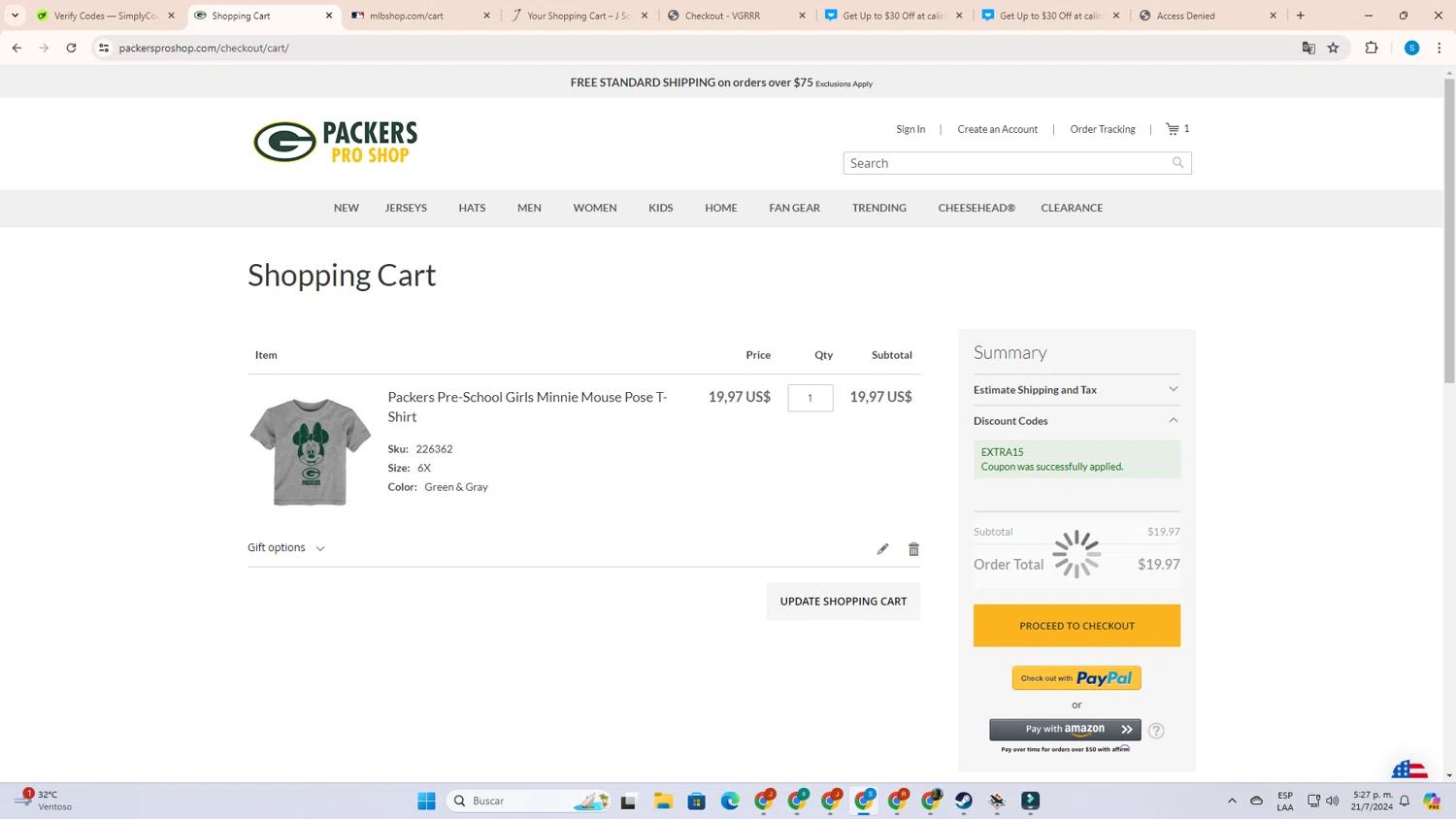Click Pay with Amazon
Screen dimensions: 1456x819
click(1065, 729)
